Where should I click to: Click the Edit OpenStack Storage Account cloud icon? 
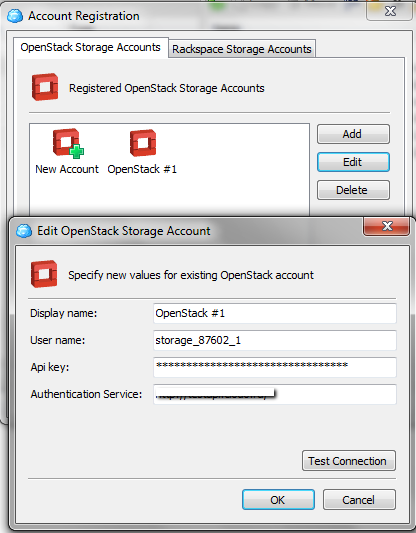24,231
